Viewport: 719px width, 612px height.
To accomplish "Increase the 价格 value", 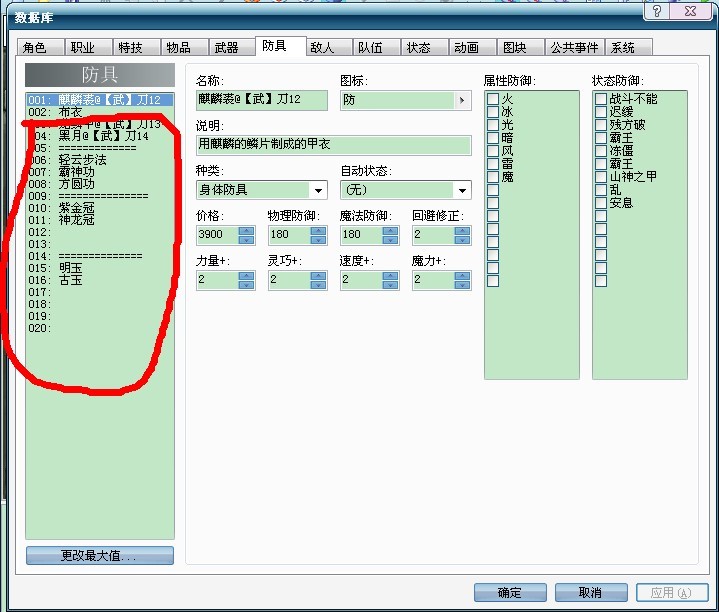I will click(x=246, y=231).
